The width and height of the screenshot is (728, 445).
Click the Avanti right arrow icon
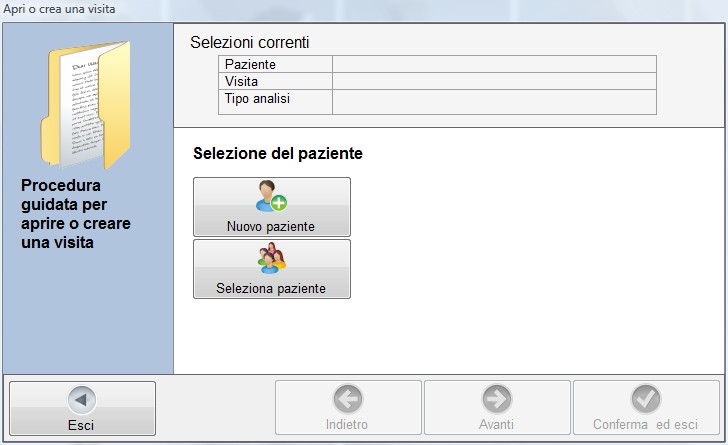(x=497, y=399)
